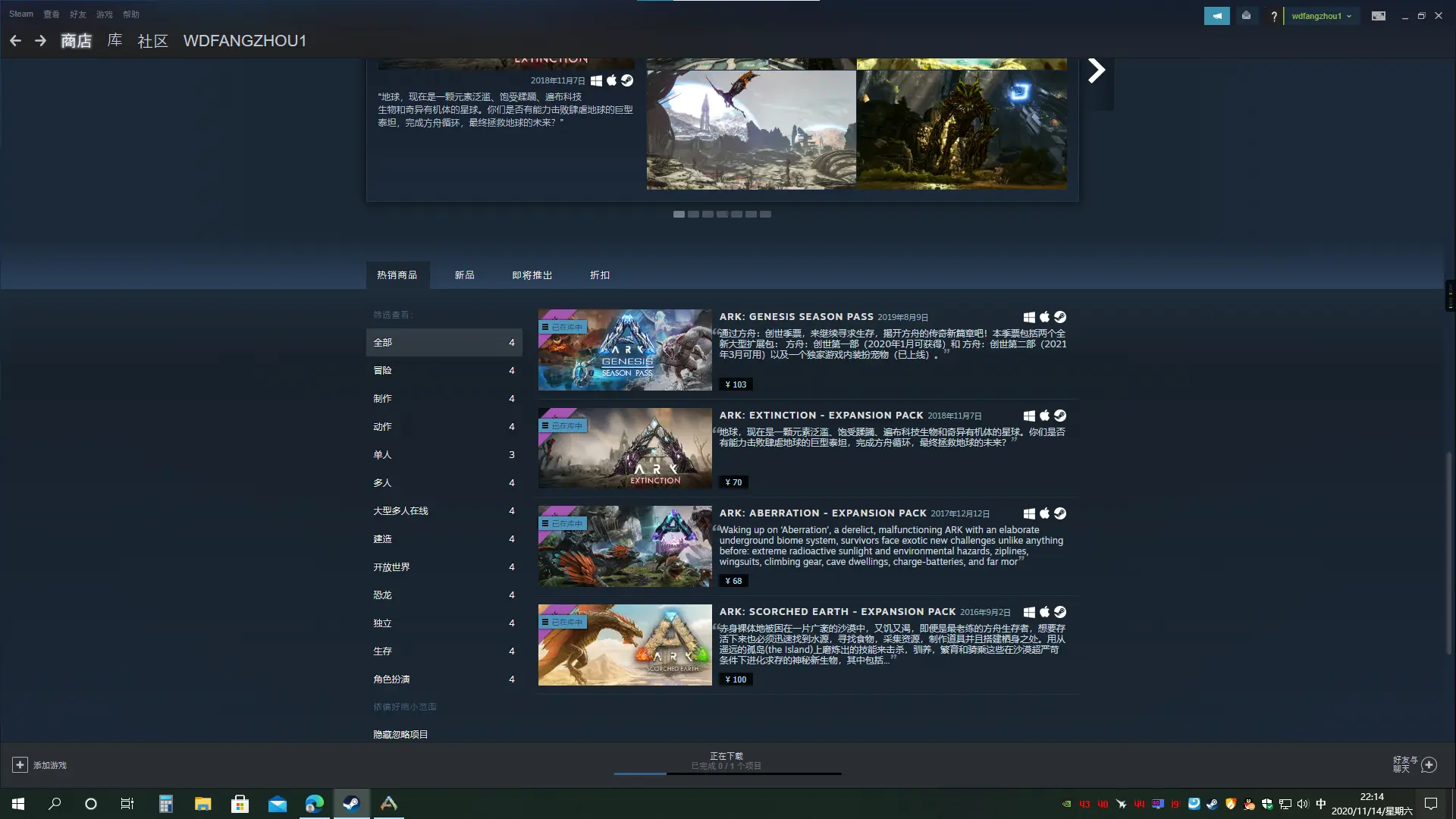The width and height of the screenshot is (1456, 819).
Task: Go to the 库 library section
Action: tap(115, 41)
